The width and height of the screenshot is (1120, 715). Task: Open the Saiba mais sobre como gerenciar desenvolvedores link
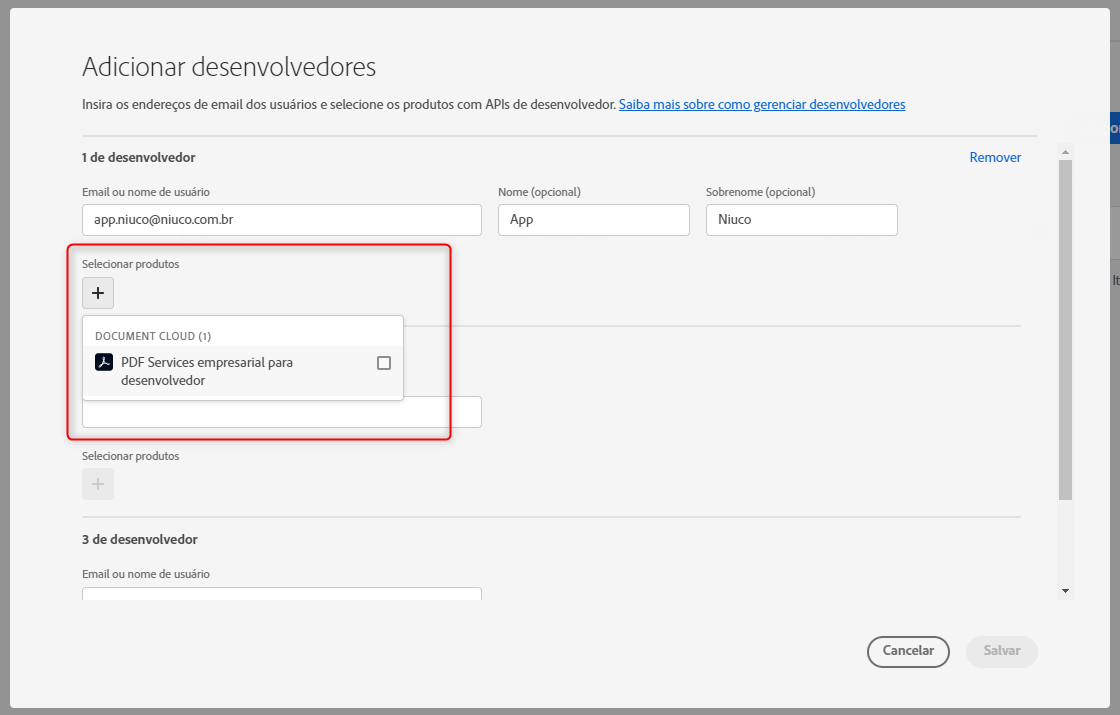pos(761,104)
